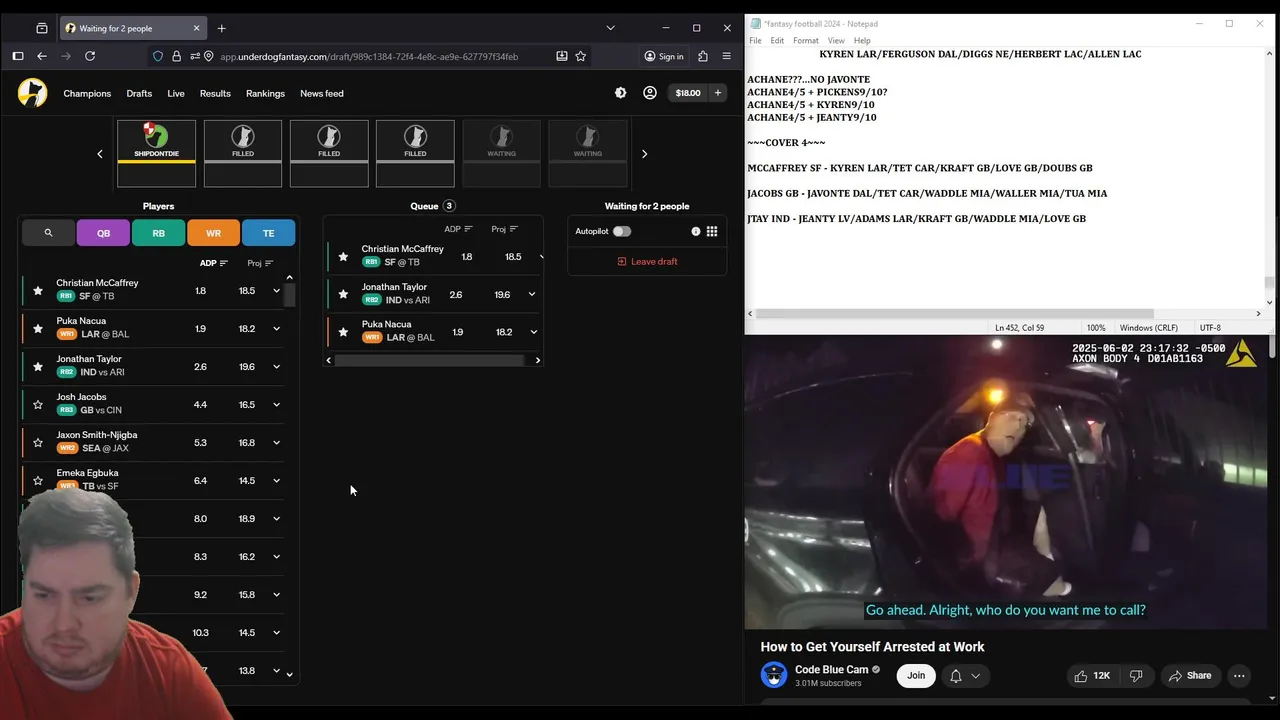Reload the Underdog page
This screenshot has width=1280, height=720.
click(x=90, y=56)
